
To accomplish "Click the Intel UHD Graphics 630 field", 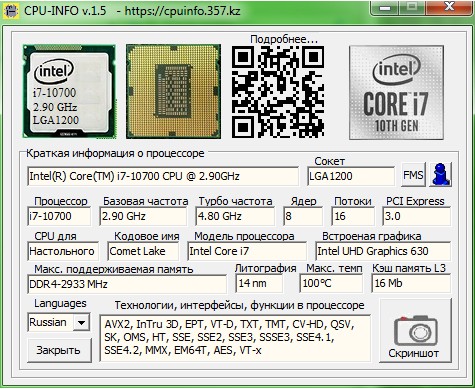I will tap(383, 251).
